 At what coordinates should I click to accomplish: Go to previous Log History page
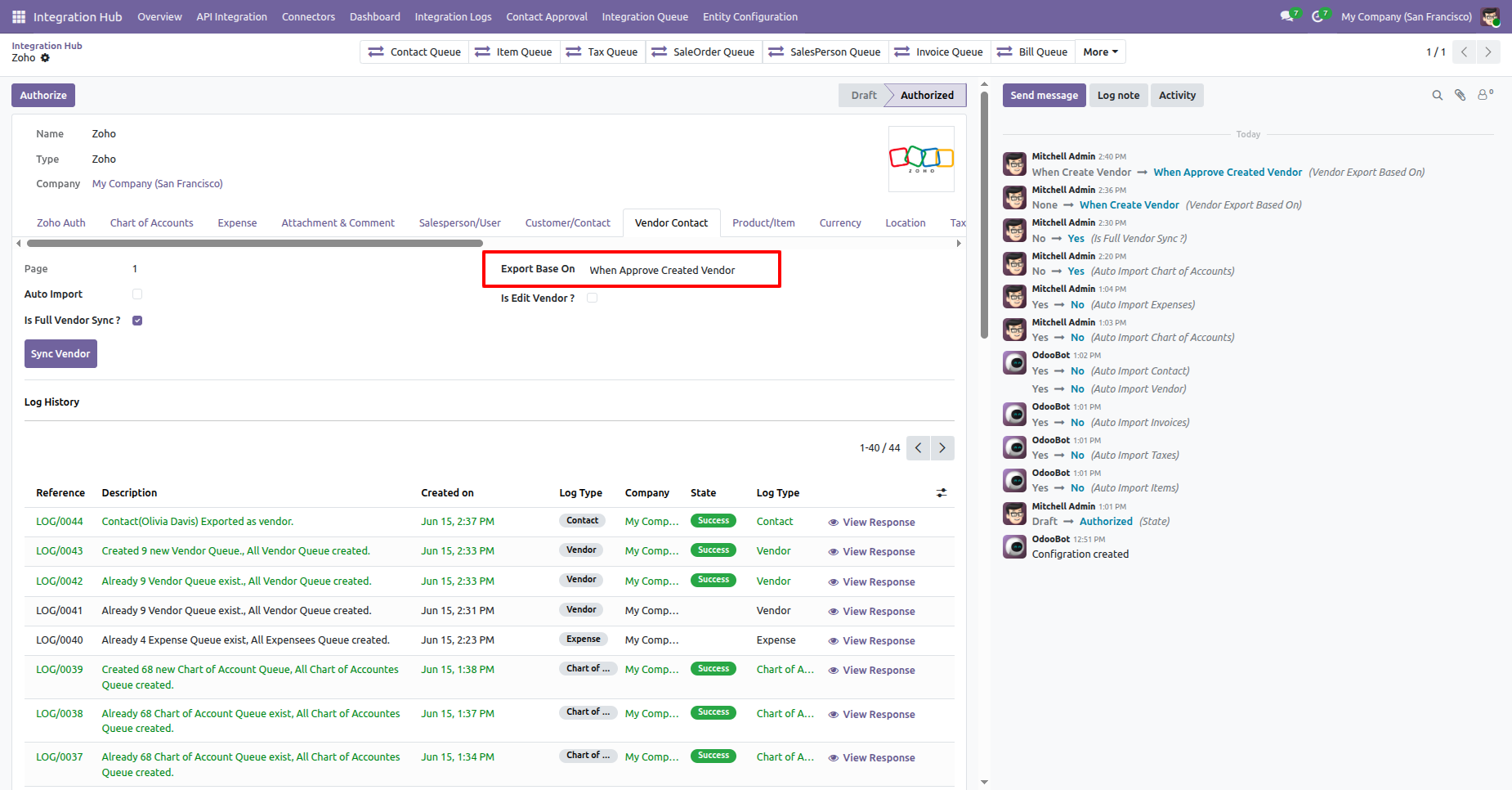point(918,448)
